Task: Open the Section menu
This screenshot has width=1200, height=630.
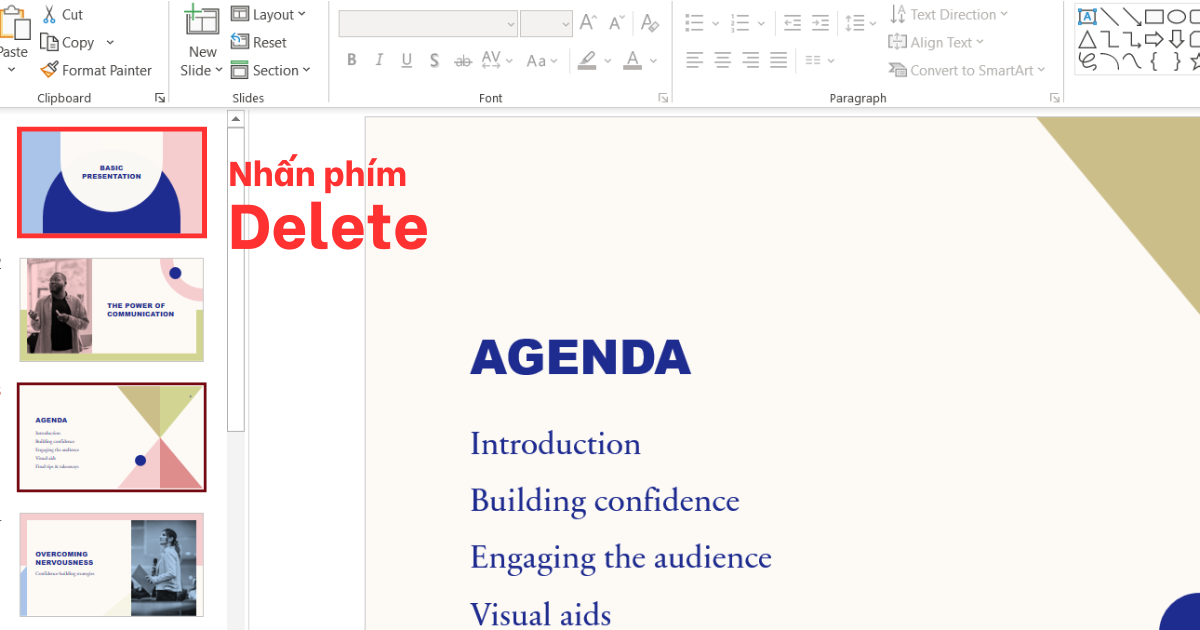Action: (271, 70)
